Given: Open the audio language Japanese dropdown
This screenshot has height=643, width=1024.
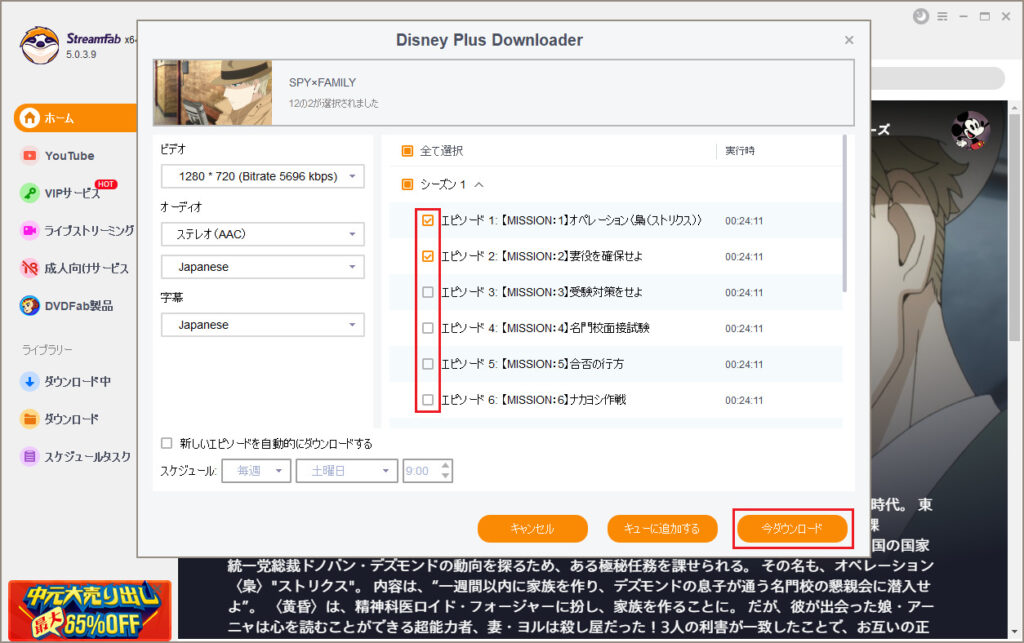Looking at the screenshot, I should (x=263, y=267).
